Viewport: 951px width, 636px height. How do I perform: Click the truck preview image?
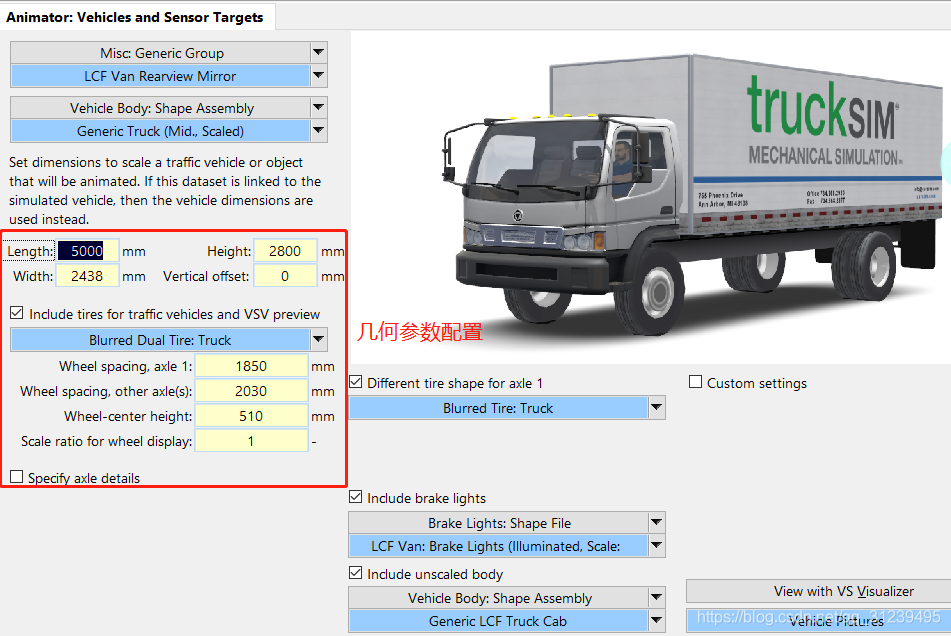click(x=651, y=197)
